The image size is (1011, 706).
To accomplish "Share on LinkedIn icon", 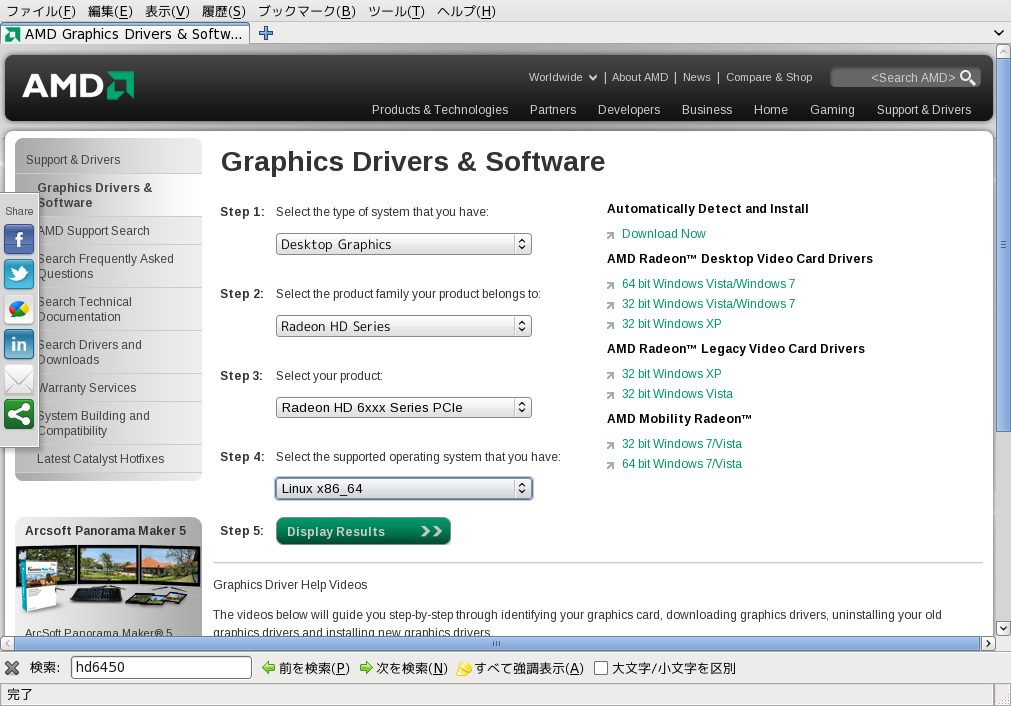I will (19, 344).
